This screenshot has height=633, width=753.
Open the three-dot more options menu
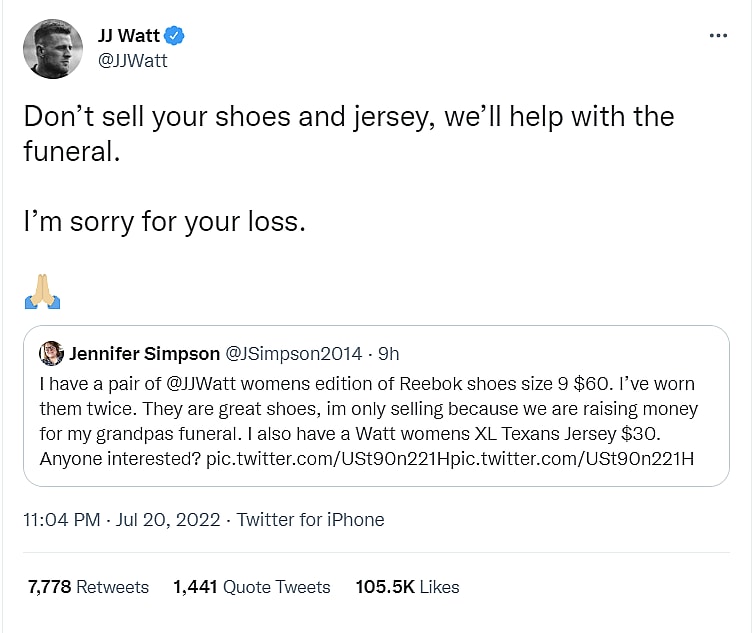(x=718, y=35)
